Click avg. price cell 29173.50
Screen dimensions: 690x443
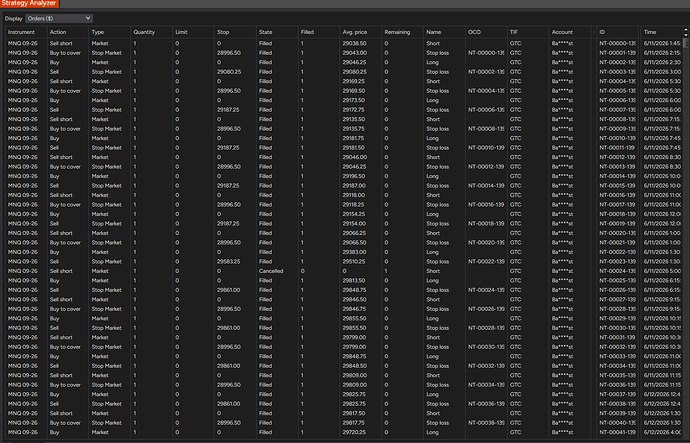click(x=355, y=100)
